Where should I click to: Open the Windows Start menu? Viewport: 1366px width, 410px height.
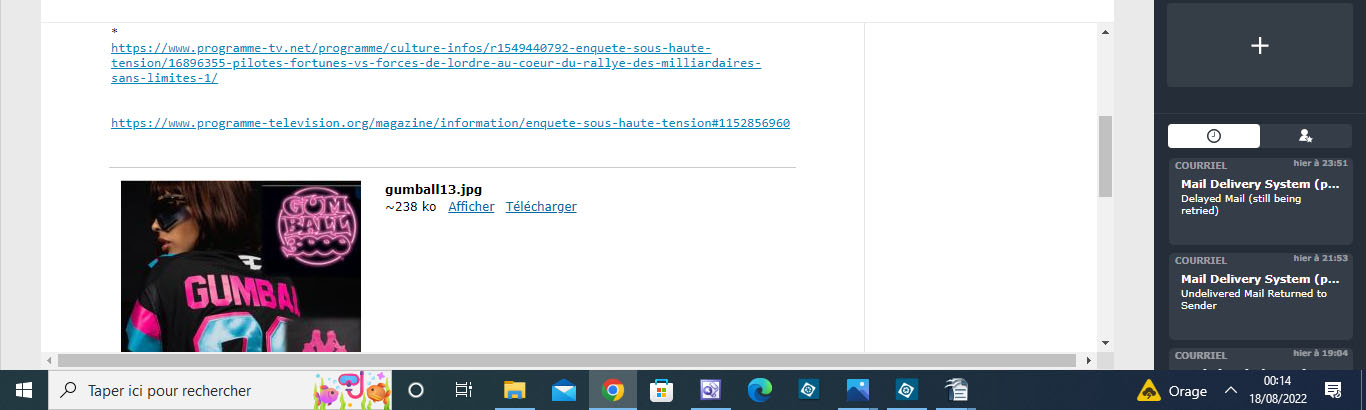tap(24, 390)
